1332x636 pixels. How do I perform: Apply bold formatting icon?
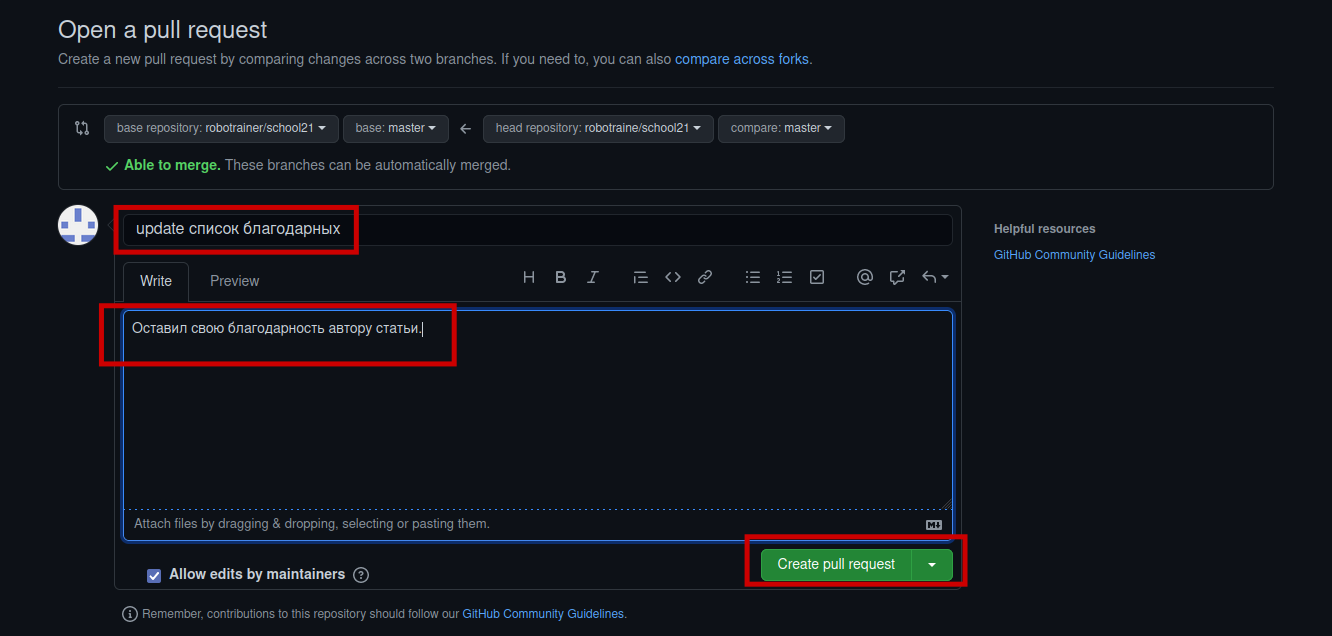tap(561, 277)
